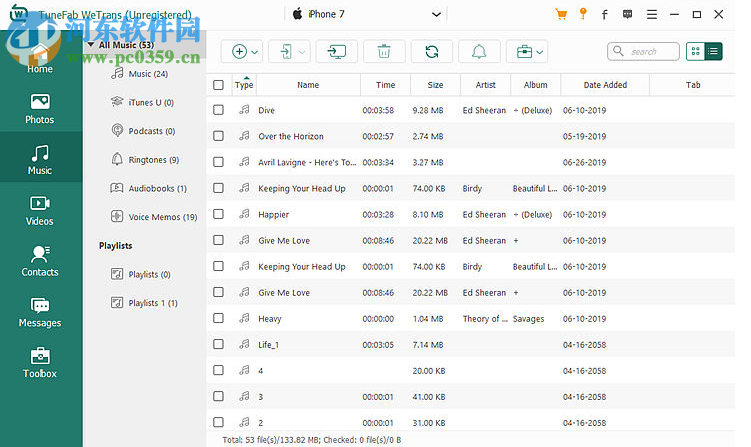Check the checkbox for song 3
751x447 pixels.
[218, 396]
